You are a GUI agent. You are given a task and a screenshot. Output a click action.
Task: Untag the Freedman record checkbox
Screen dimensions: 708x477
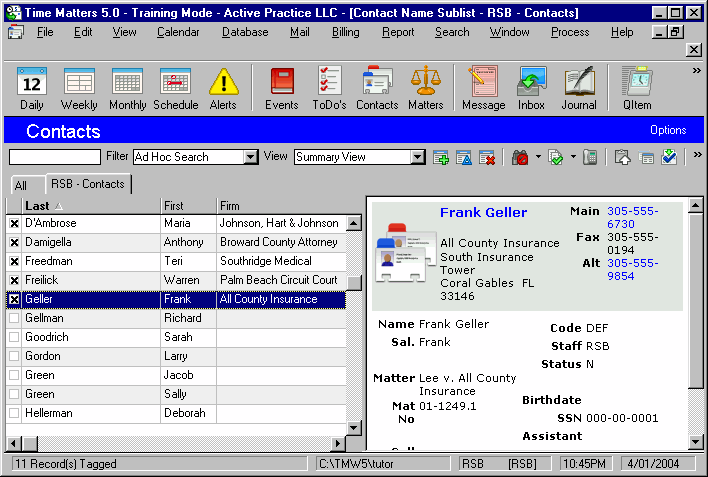[14, 262]
